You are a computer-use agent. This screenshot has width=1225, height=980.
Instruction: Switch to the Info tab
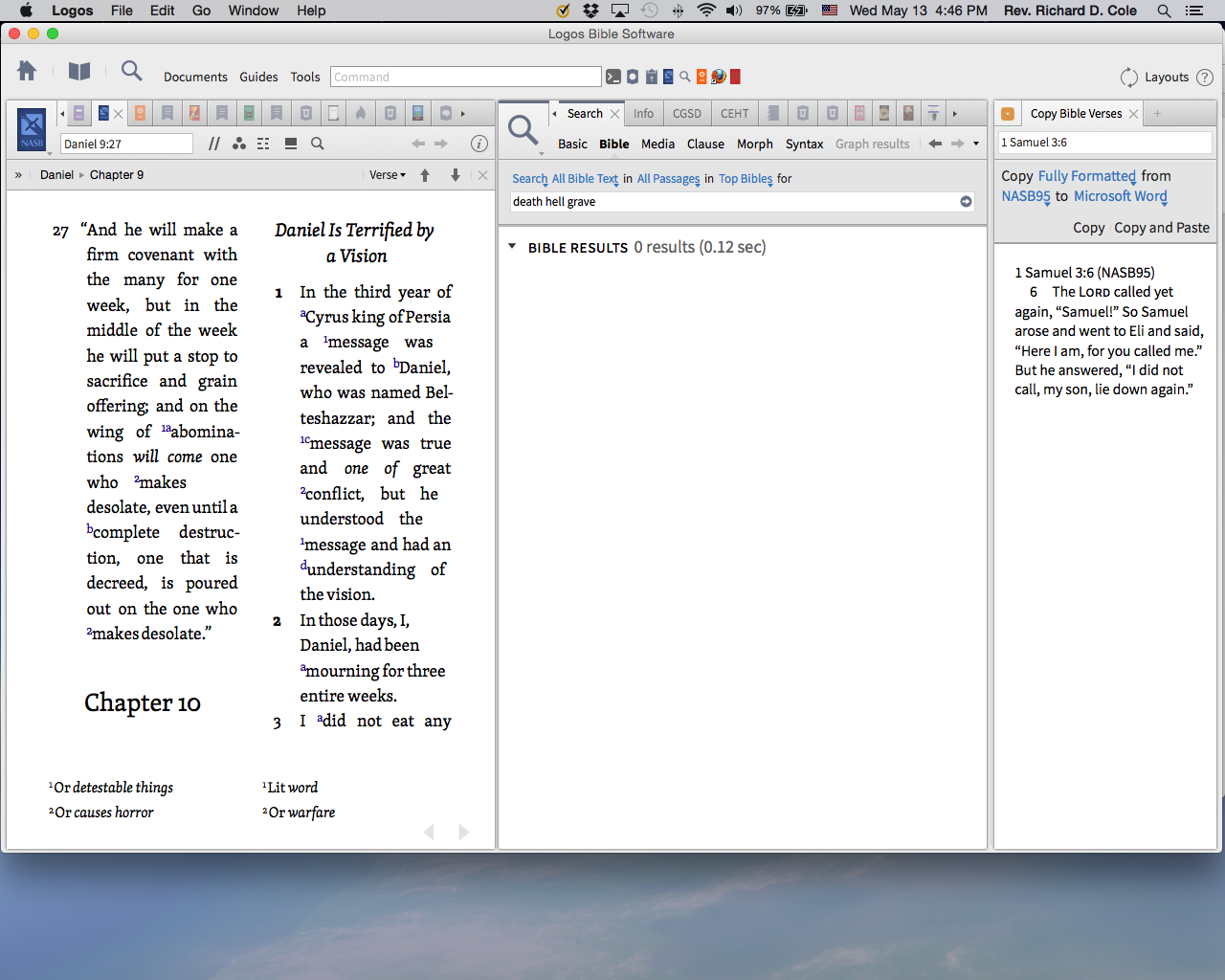(x=644, y=114)
